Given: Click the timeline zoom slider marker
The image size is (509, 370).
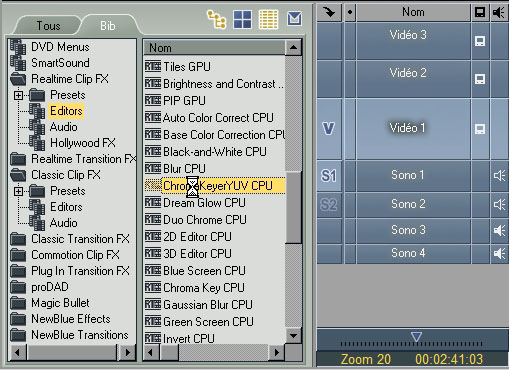Looking at the screenshot, I should [416, 336].
